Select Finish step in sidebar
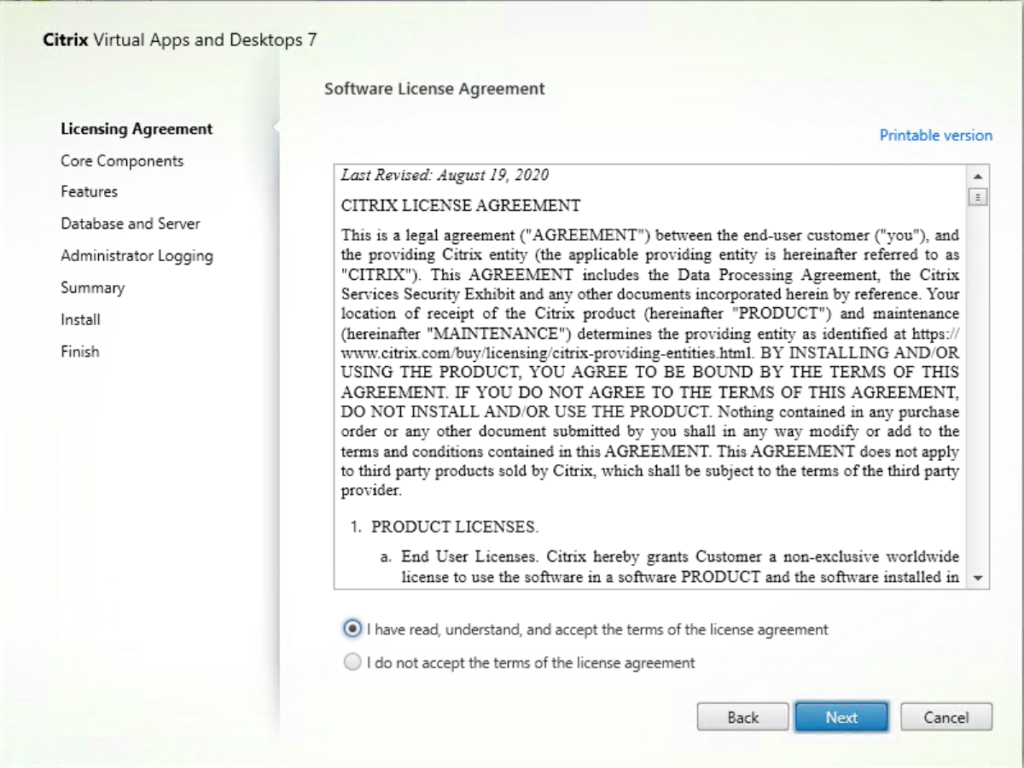The width and height of the screenshot is (1024, 768). pos(80,351)
